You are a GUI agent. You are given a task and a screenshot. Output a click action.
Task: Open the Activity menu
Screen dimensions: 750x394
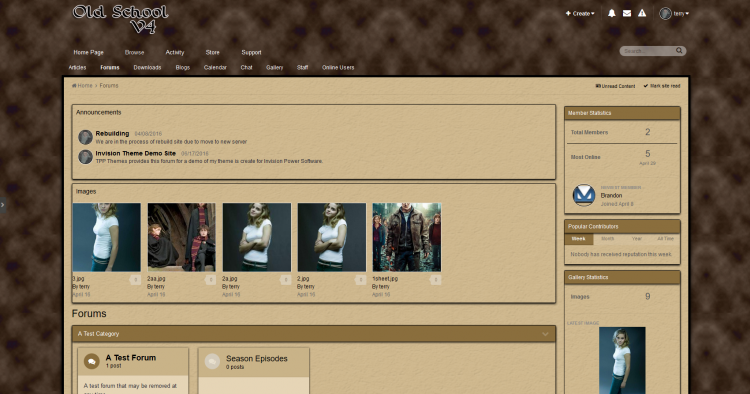175,53
